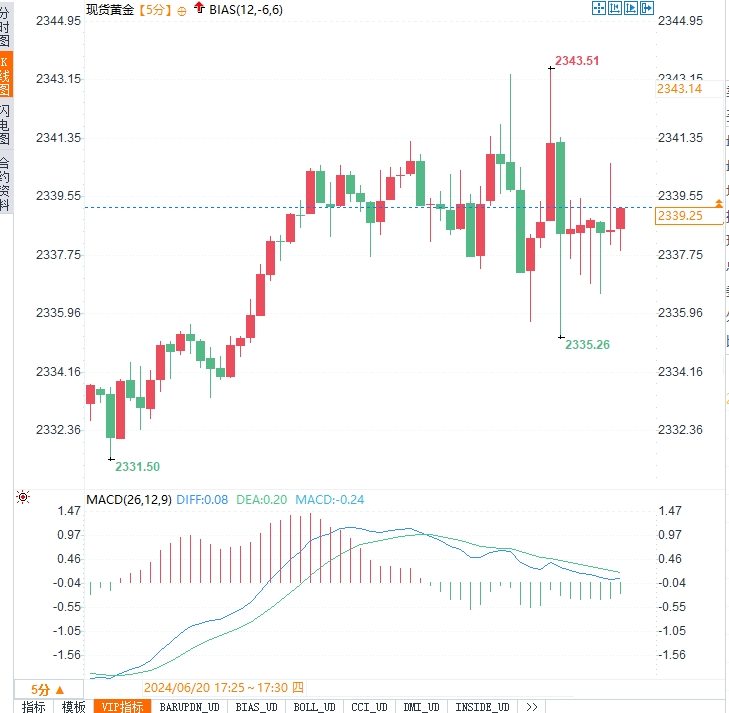Click the third icon in top-right chart toolbar
Viewport: 729px width, 713px height.
tap(631, 8)
